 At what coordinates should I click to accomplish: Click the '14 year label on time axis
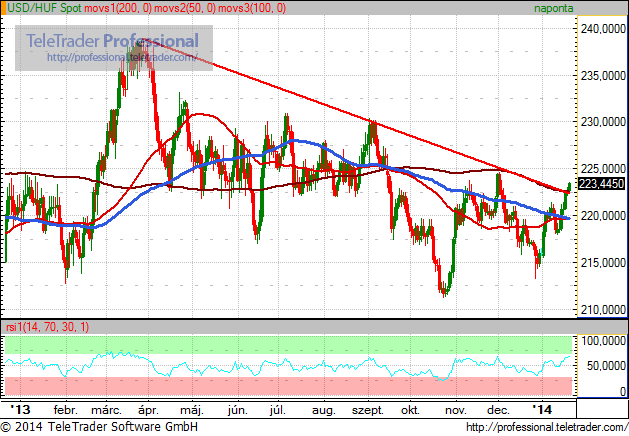click(542, 410)
